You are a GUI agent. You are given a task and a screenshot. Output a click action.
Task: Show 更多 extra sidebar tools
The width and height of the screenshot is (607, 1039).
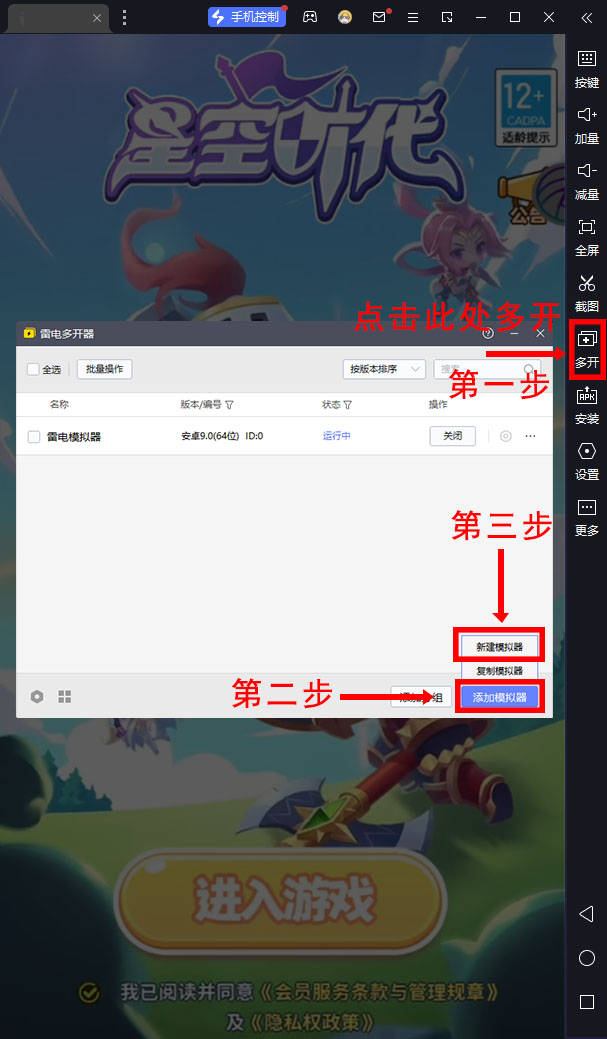586,517
